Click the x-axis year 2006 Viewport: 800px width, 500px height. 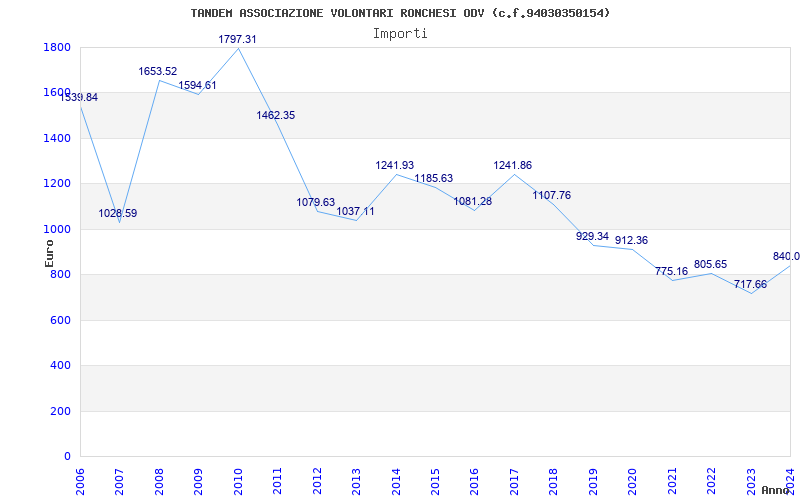pyautogui.click(x=80, y=482)
